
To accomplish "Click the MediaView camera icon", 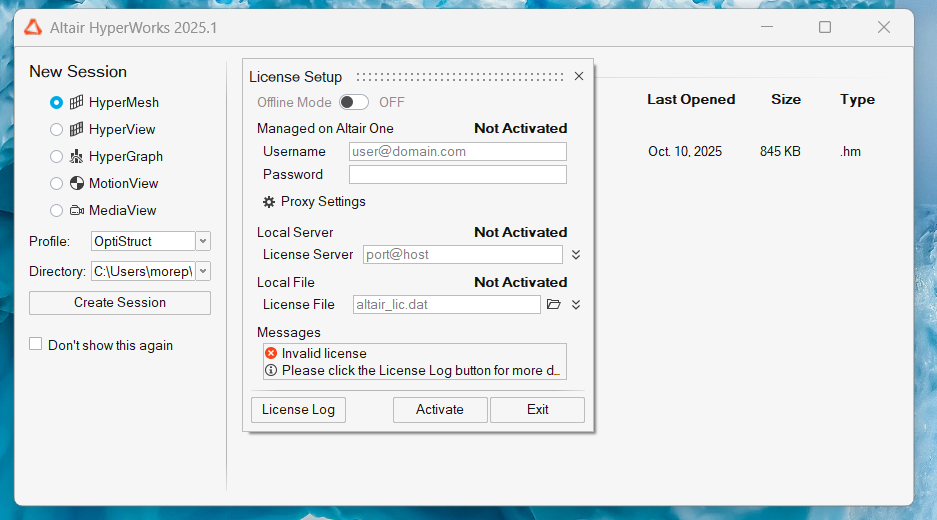I will tap(76, 210).
